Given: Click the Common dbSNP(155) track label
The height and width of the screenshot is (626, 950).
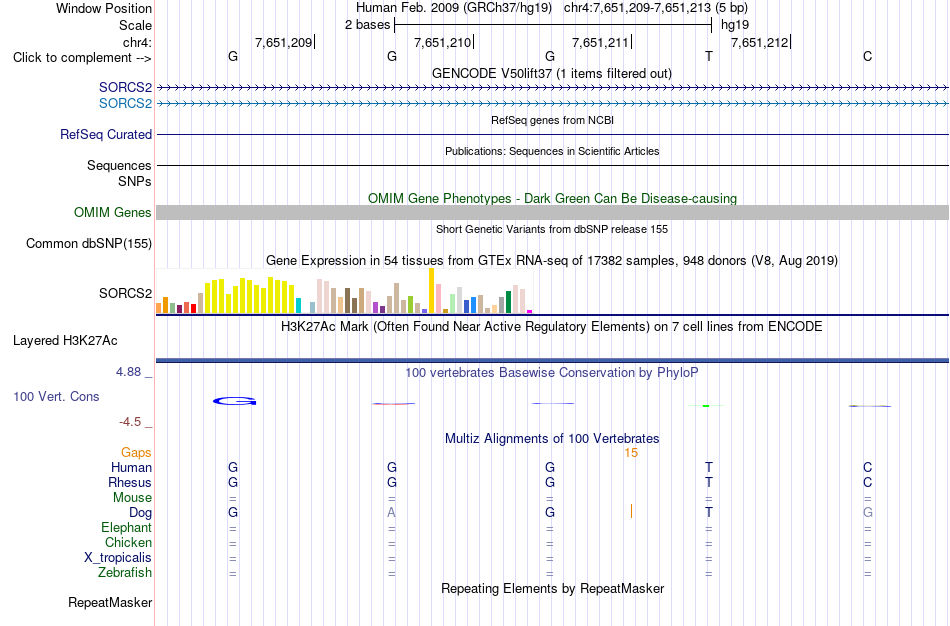Looking at the screenshot, I should pos(89,244).
